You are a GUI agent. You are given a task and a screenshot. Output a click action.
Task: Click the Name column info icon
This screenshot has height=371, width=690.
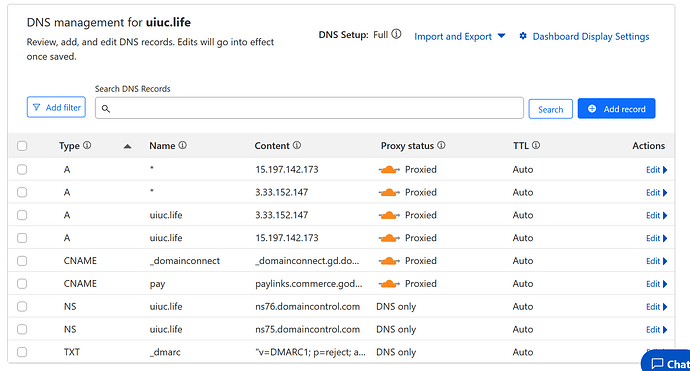(182, 145)
